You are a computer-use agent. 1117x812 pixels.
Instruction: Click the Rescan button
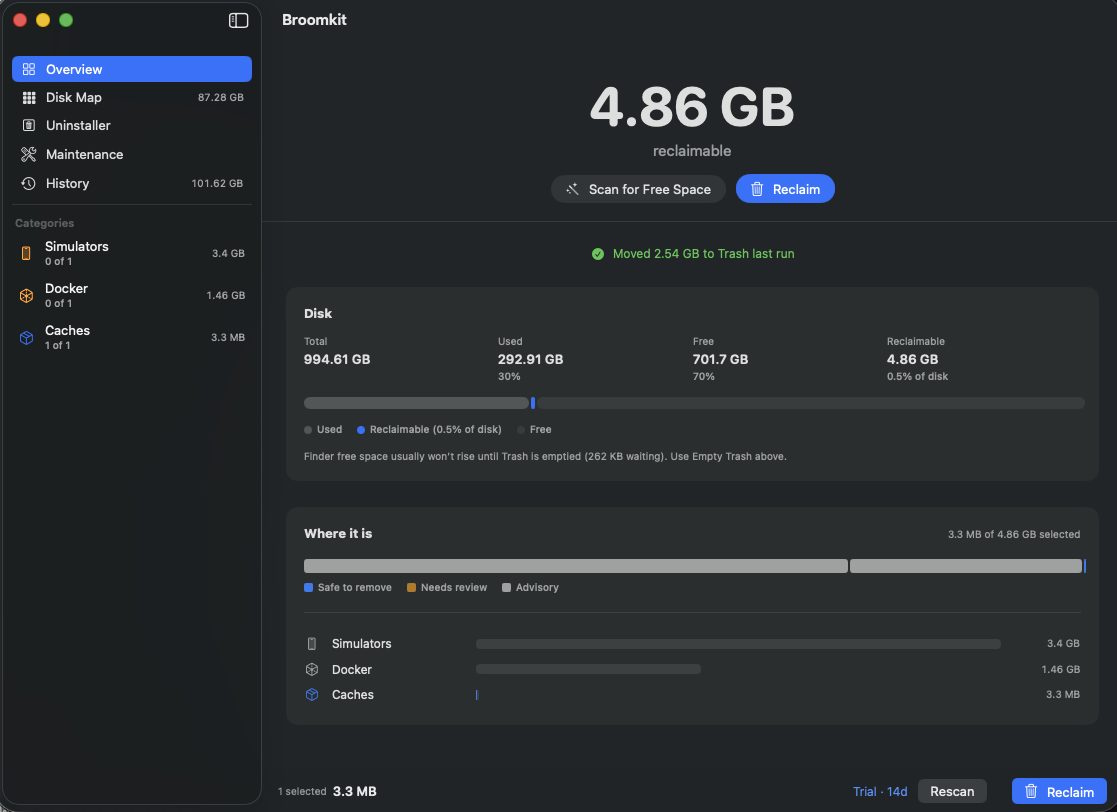click(x=952, y=791)
